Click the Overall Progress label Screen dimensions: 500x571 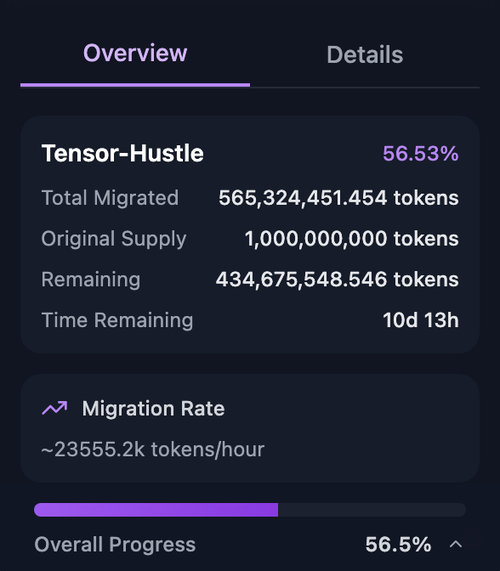tap(115, 544)
